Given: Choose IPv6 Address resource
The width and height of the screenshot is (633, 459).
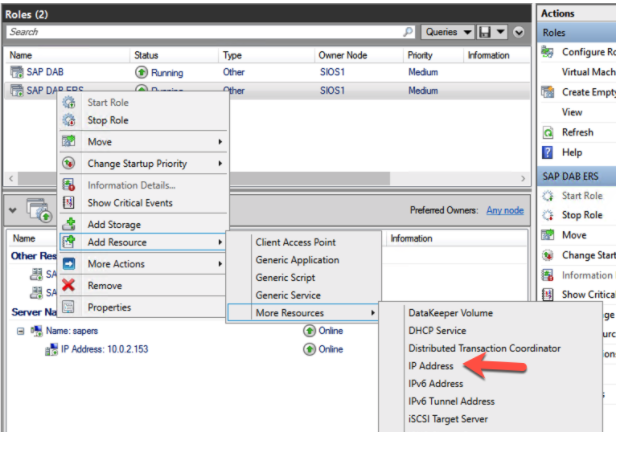Looking at the screenshot, I should (436, 384).
